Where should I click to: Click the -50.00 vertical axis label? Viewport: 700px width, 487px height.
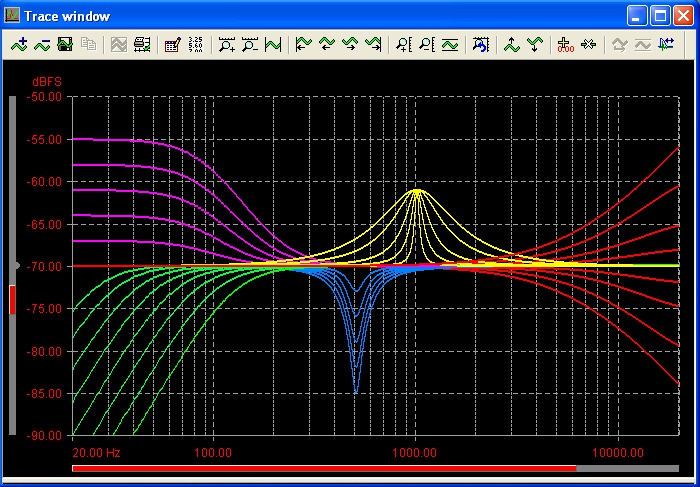point(45,96)
